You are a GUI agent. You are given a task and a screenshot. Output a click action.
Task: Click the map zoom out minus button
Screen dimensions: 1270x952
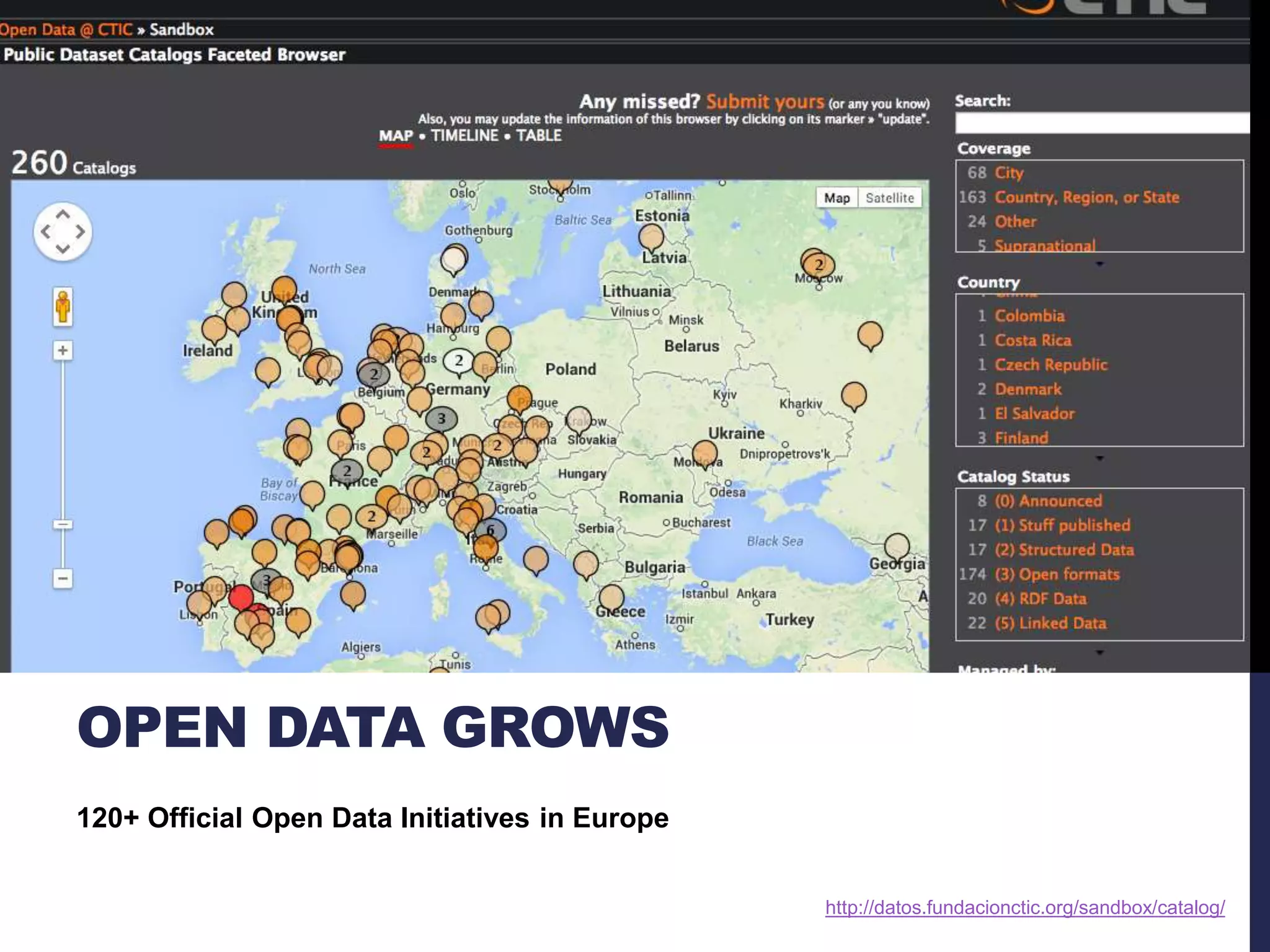pos(63,579)
